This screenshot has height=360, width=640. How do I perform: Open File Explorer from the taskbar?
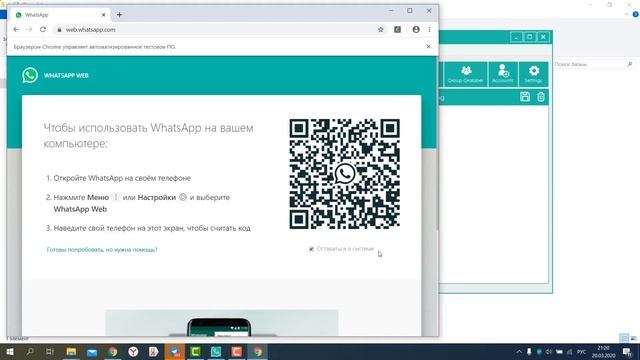(x=71, y=351)
